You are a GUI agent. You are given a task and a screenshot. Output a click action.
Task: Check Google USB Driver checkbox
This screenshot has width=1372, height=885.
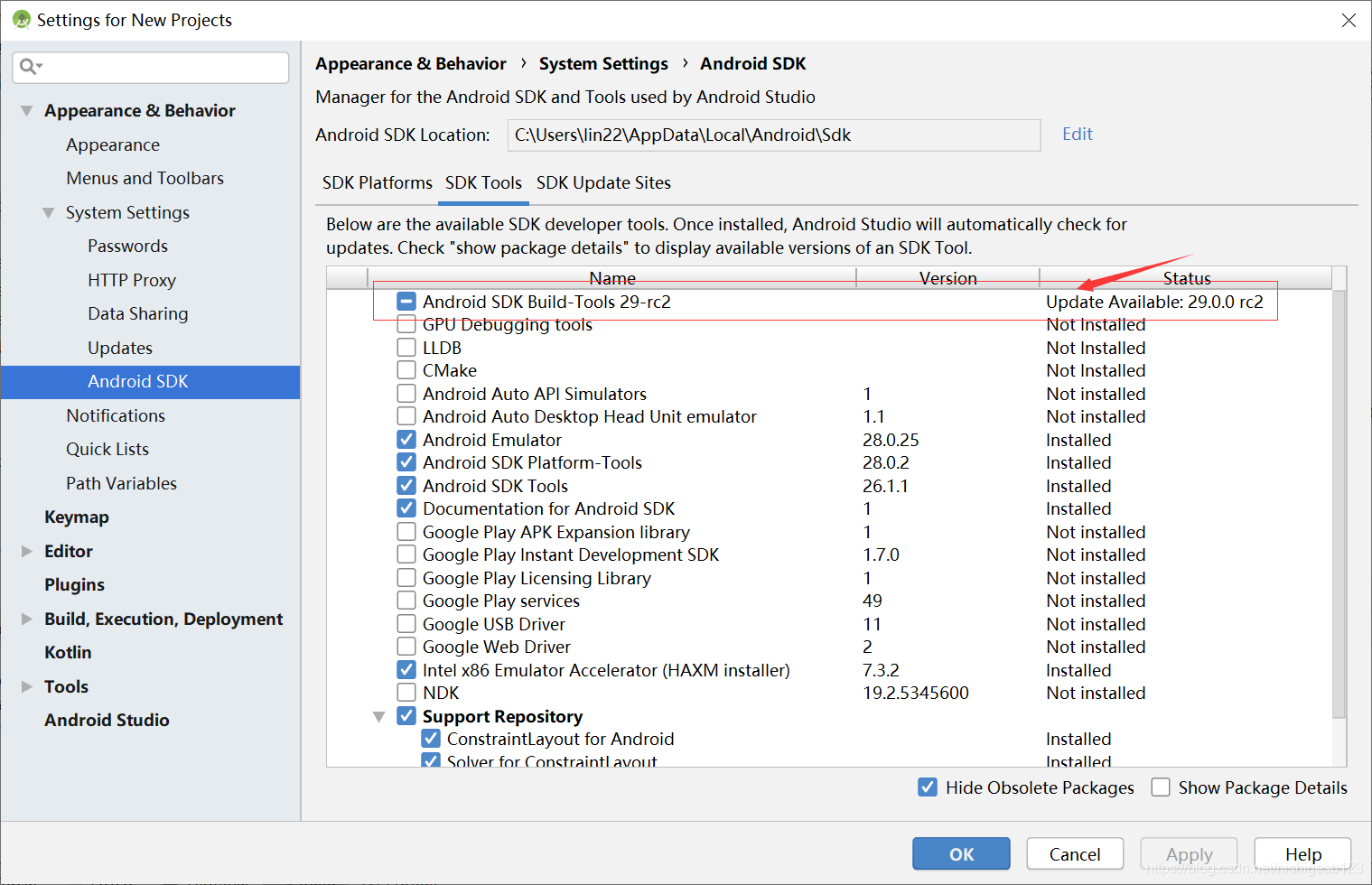tap(406, 624)
